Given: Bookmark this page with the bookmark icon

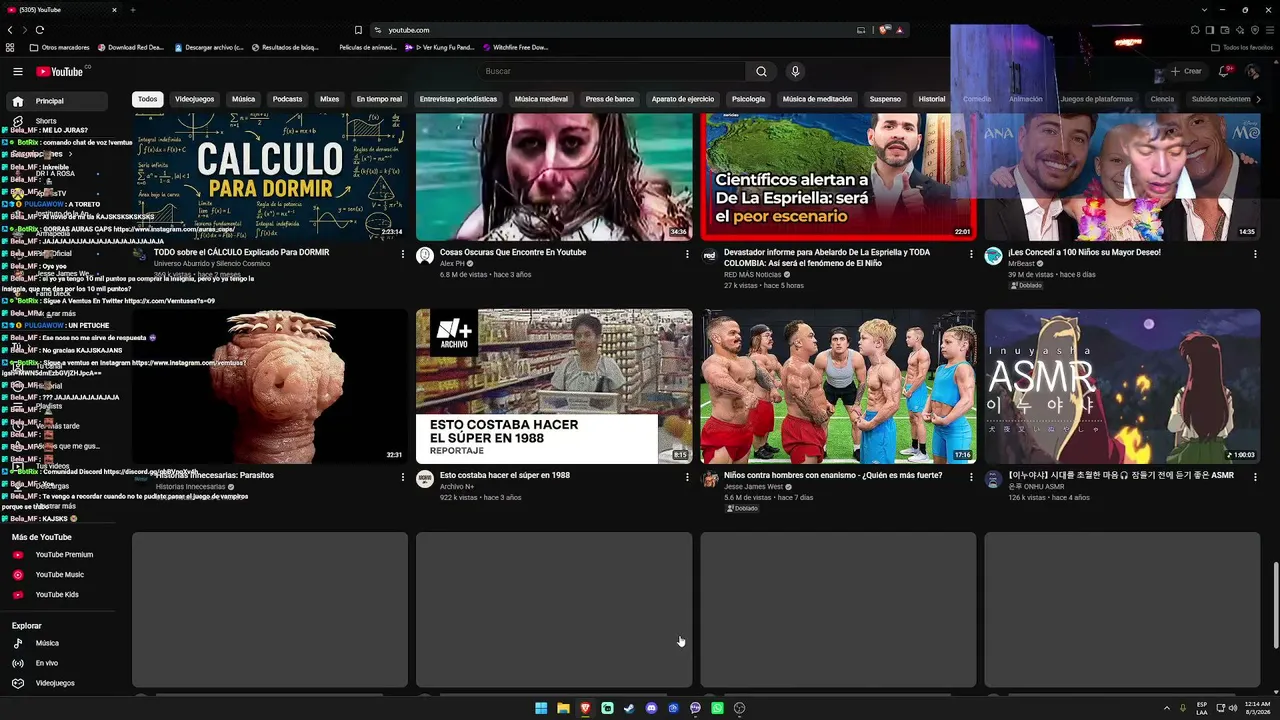Looking at the screenshot, I should tap(358, 30).
